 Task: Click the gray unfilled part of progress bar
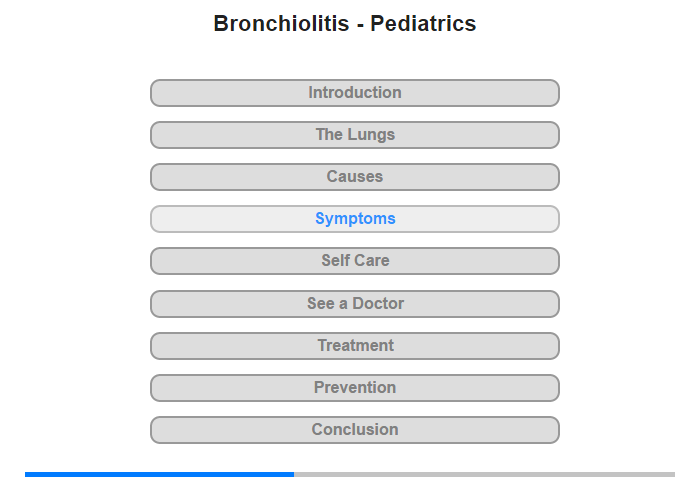pyautogui.click(x=484, y=474)
